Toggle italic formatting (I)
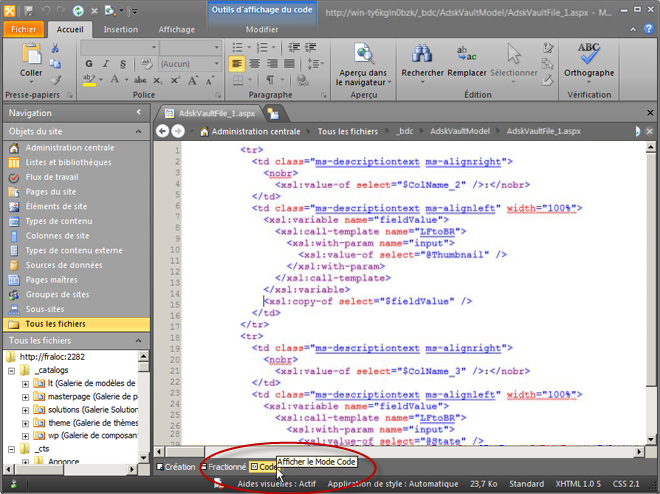 (106, 64)
